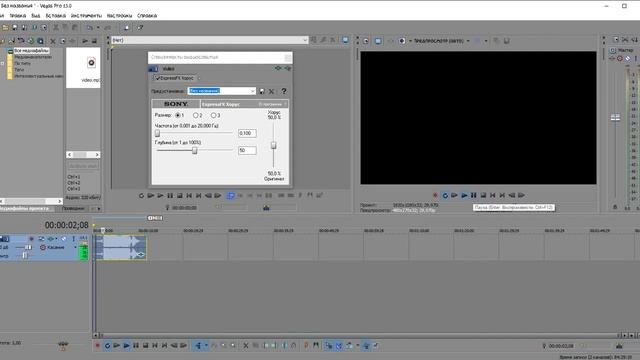Click the What's This help icon in main toolbar

140,28
